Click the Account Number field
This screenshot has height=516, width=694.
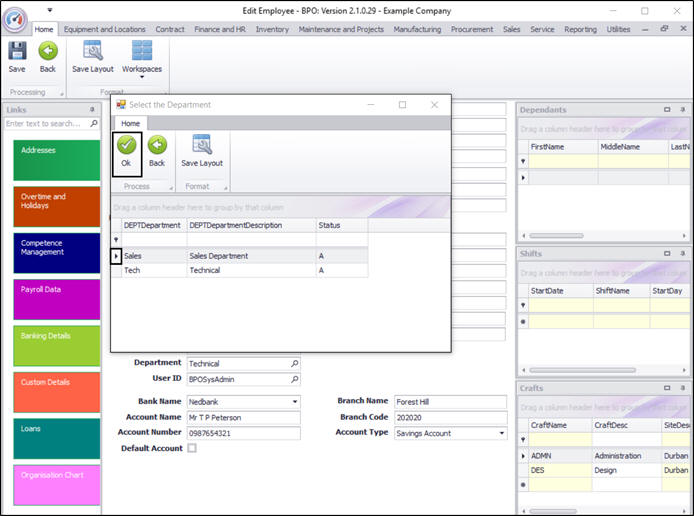click(x=243, y=433)
